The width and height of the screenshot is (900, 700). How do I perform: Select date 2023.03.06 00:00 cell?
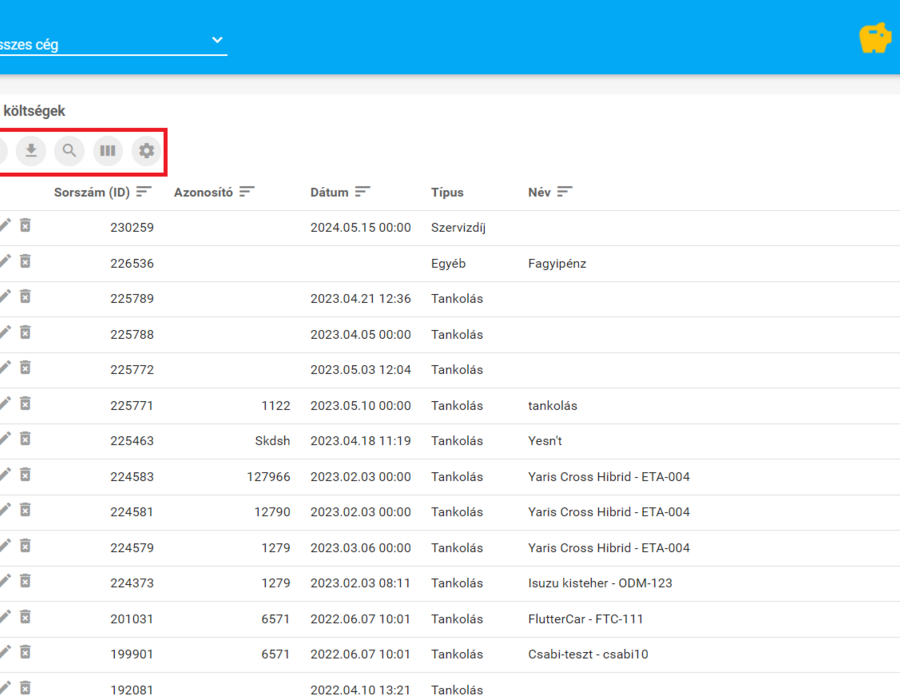coord(360,548)
